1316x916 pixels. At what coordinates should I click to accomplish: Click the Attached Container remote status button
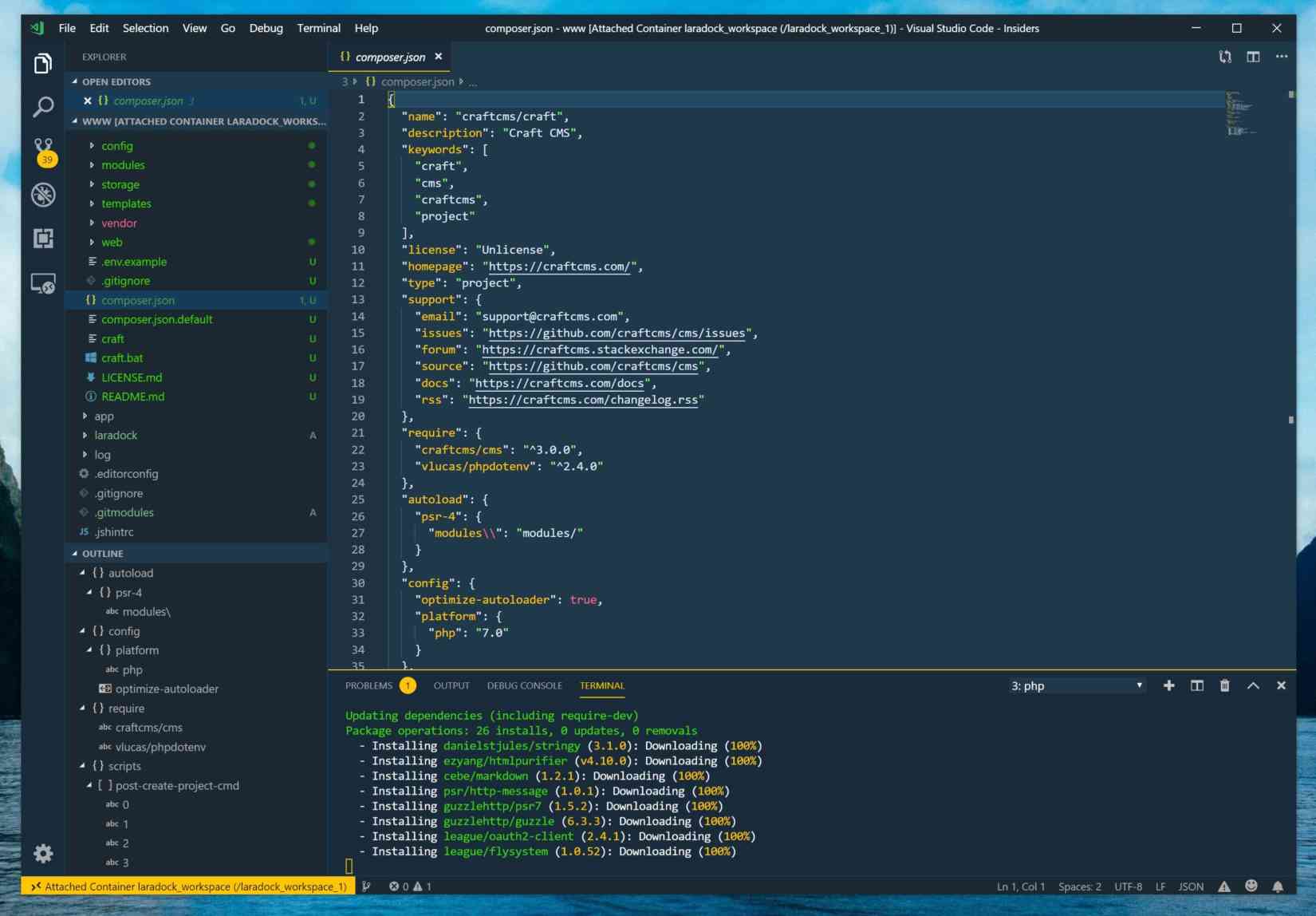[188, 886]
